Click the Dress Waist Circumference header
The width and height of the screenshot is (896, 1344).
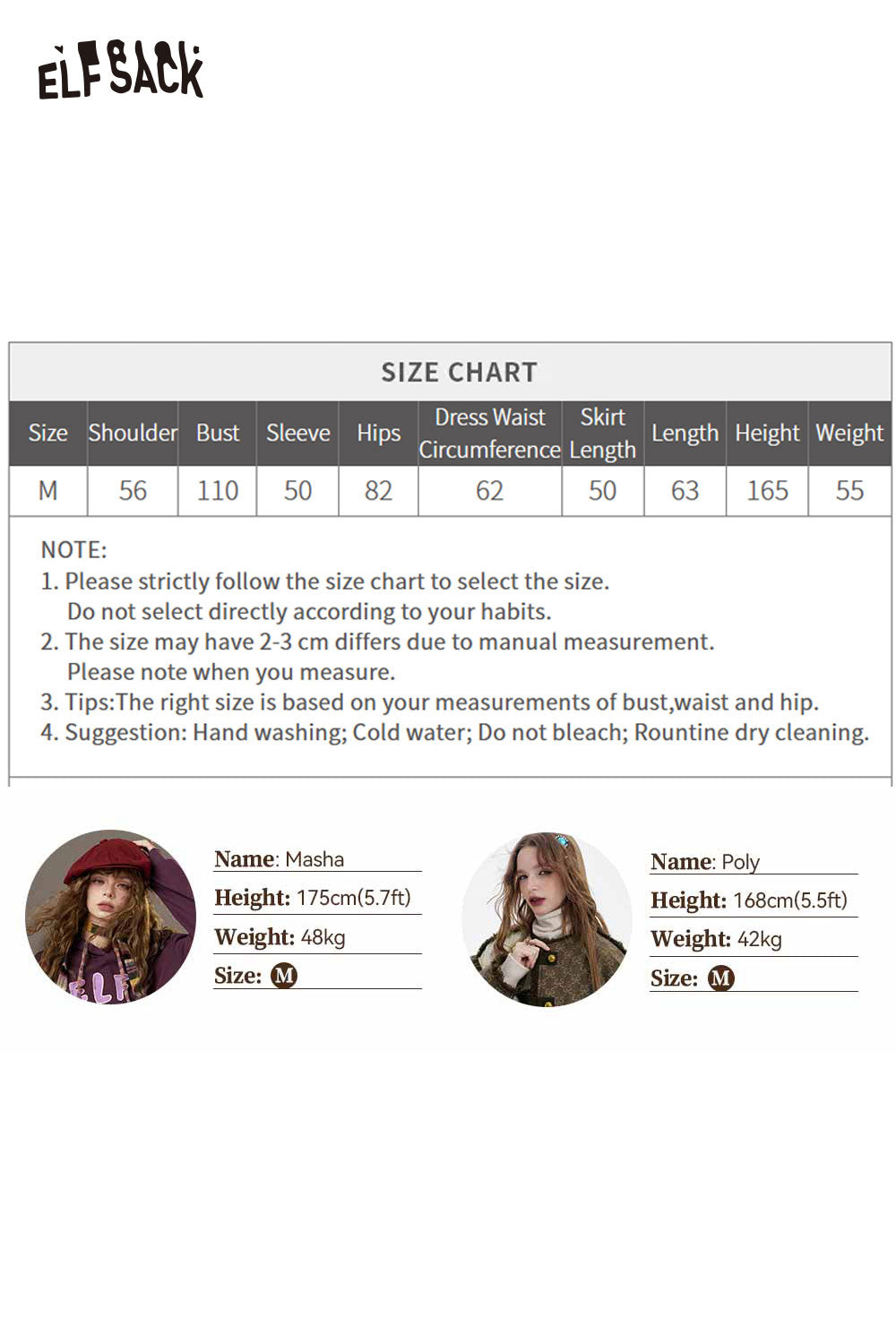coord(489,433)
